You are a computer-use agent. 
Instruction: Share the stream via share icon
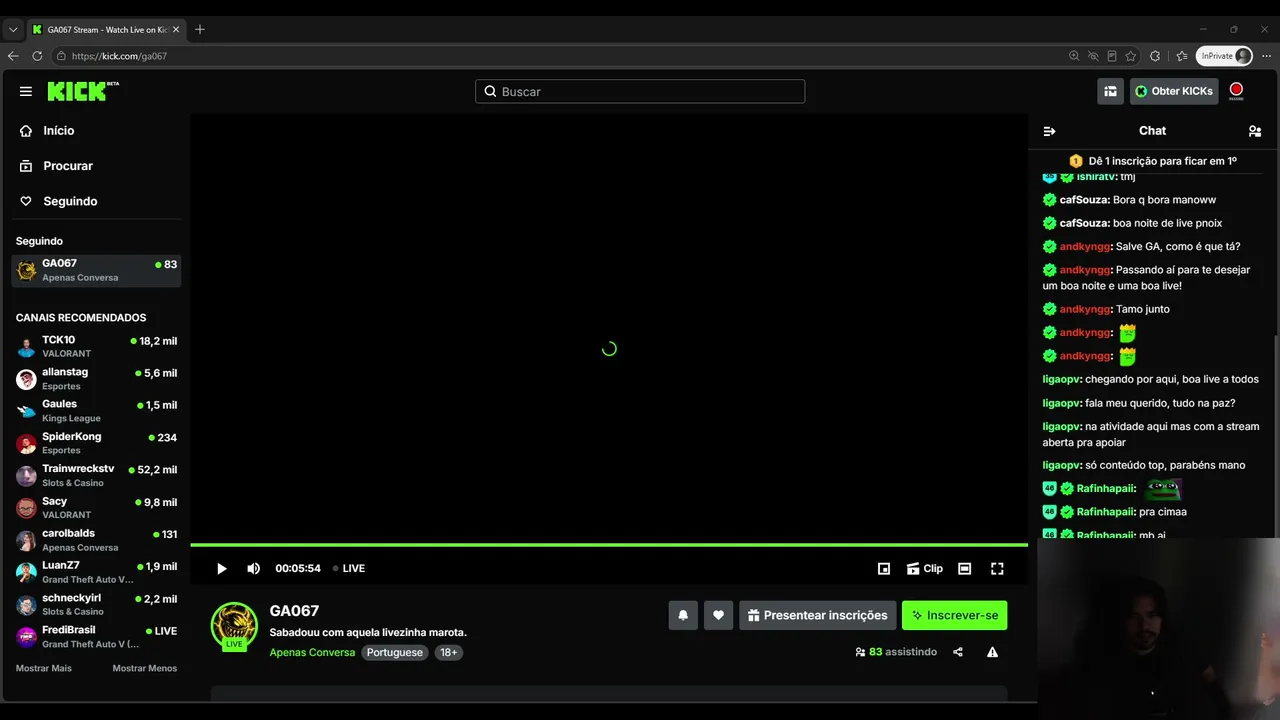[x=958, y=652]
